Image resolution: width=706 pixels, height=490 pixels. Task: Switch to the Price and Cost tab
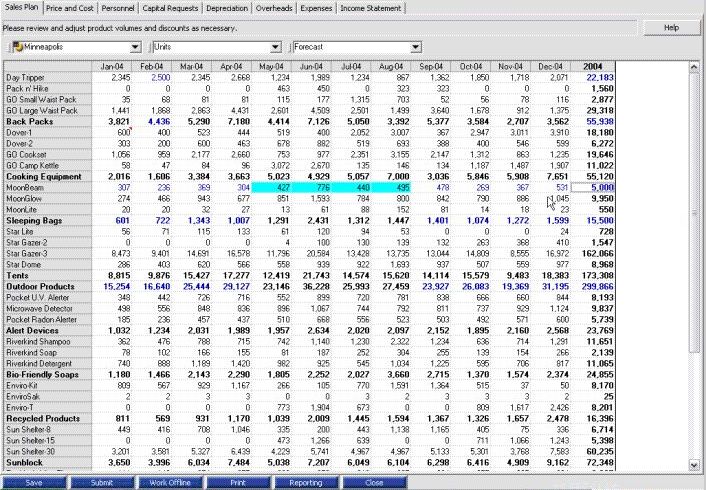[x=70, y=8]
